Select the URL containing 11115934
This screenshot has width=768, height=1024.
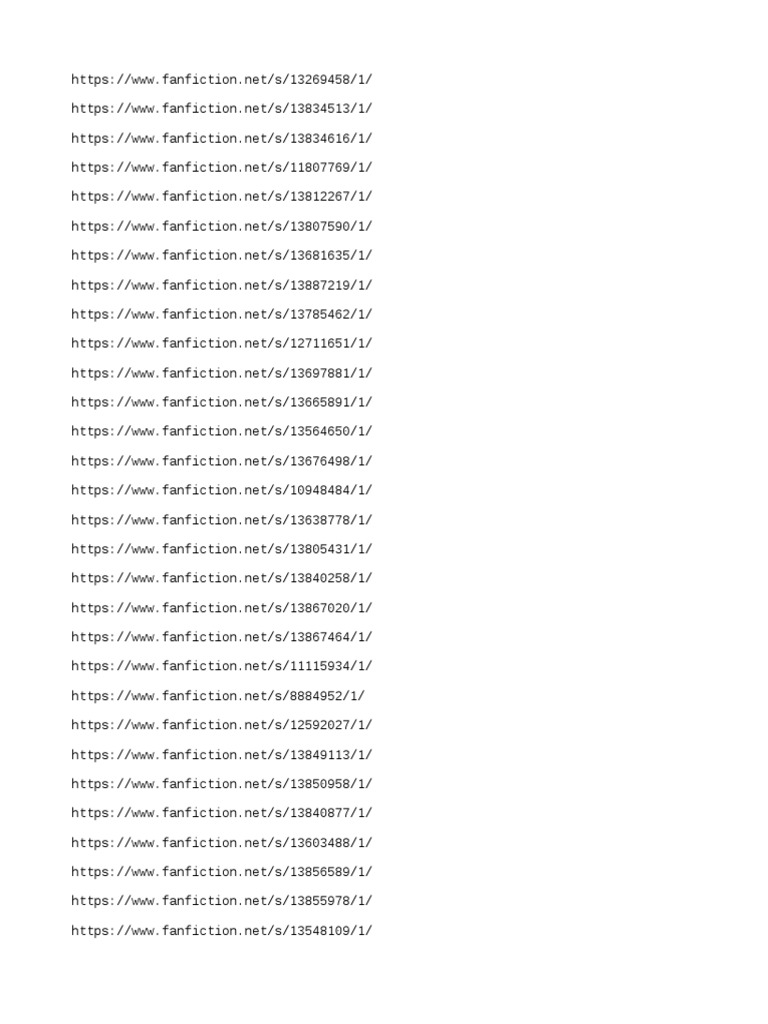(221, 667)
